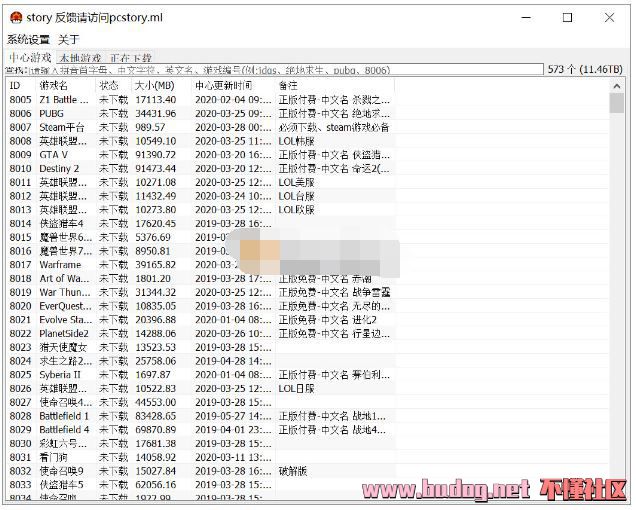Switch to the 中心游戏 tab
This screenshot has width=636, height=510.
coord(30,58)
